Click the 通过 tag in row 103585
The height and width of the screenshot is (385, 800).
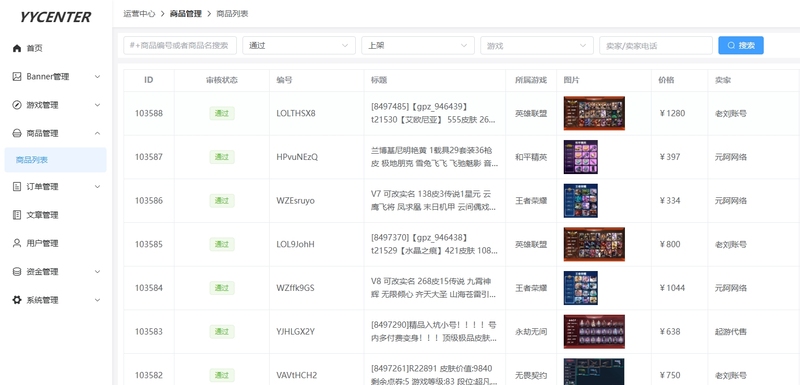tap(222, 244)
